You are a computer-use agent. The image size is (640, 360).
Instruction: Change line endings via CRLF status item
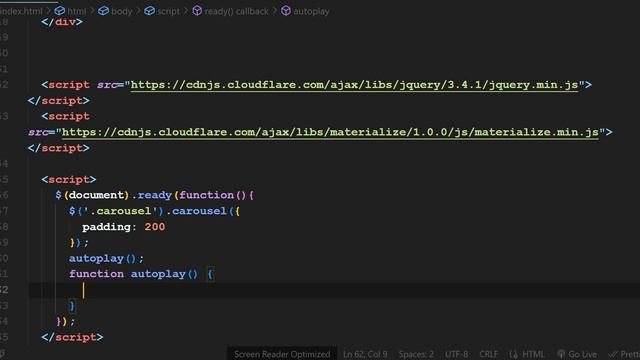coord(488,354)
